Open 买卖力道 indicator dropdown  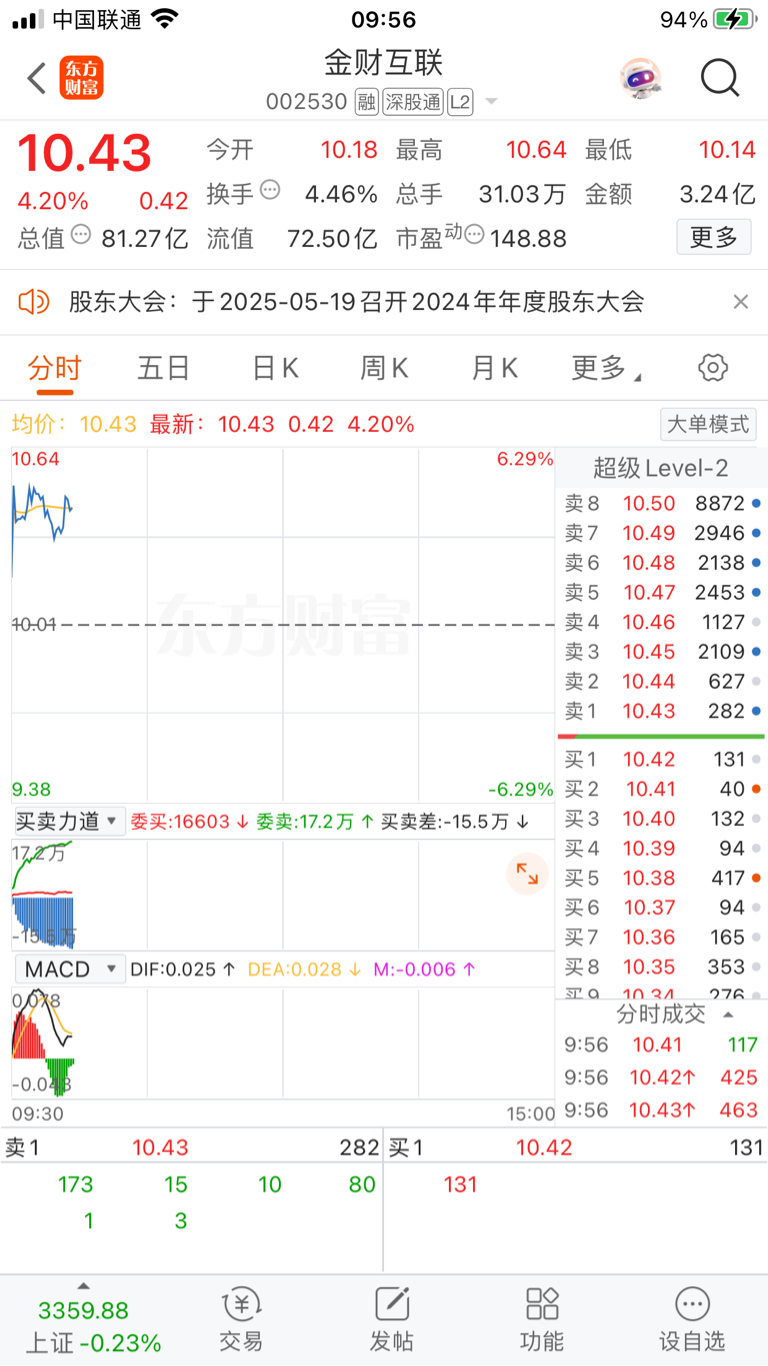coord(69,822)
